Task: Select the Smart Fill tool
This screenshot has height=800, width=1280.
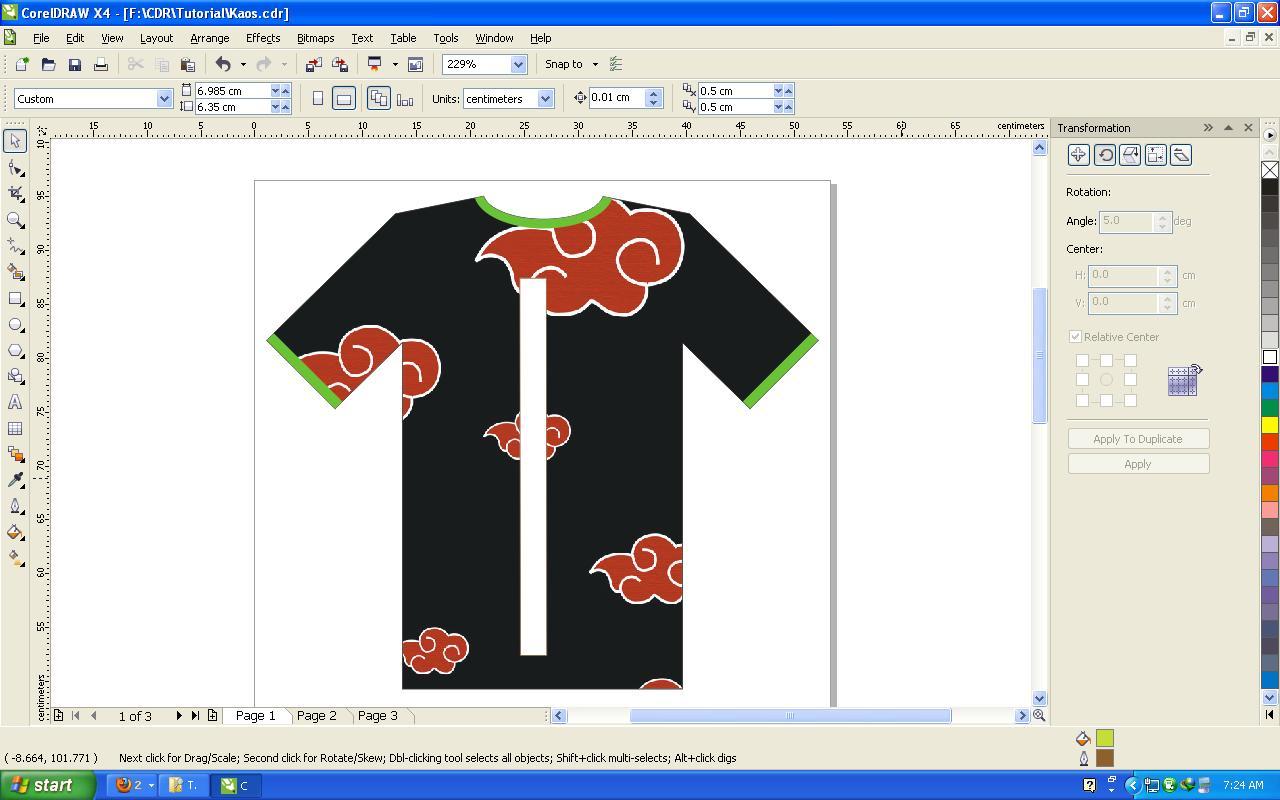Action: point(15,271)
